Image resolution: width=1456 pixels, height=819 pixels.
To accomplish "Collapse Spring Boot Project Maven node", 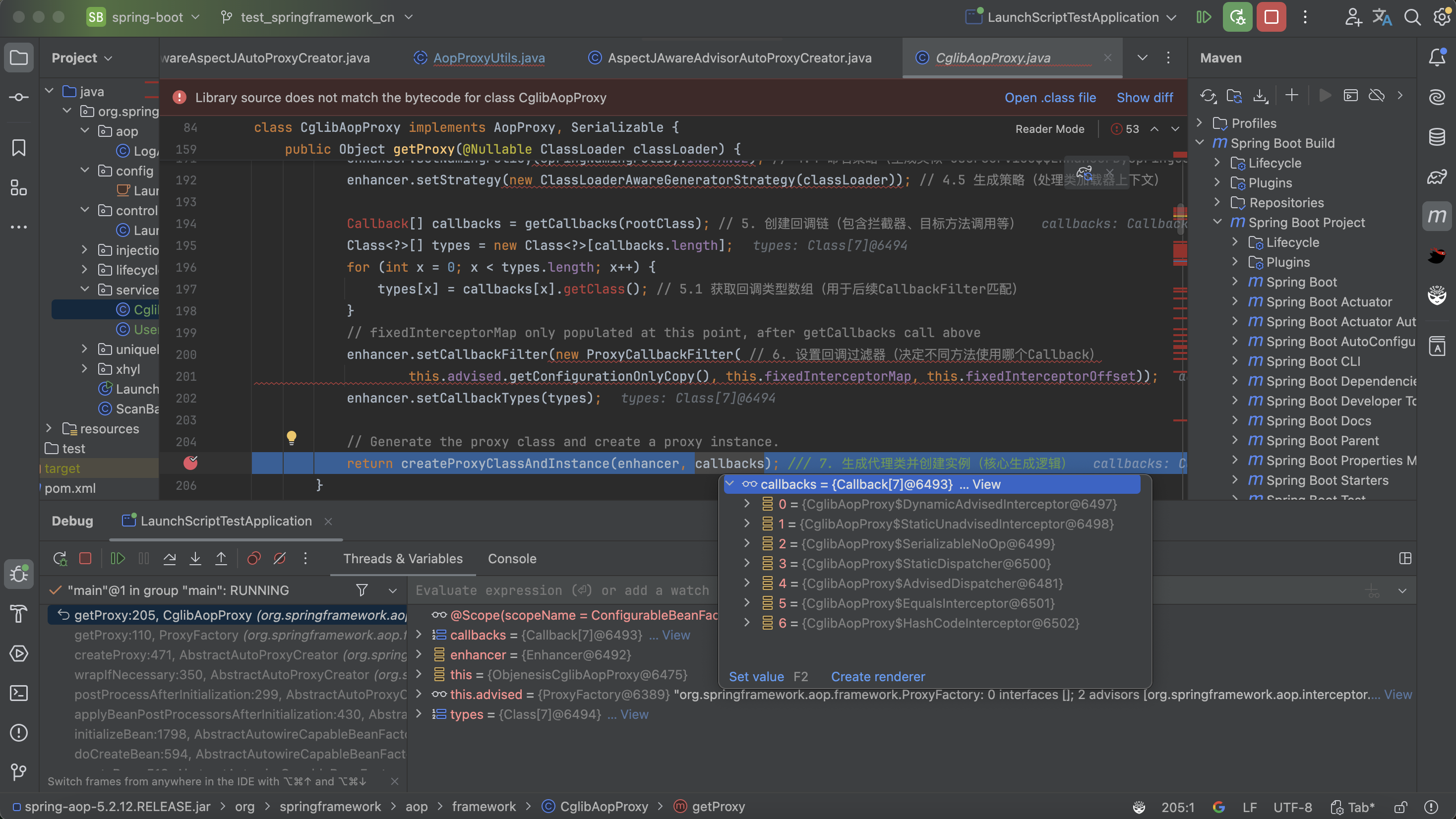I will point(1217,222).
